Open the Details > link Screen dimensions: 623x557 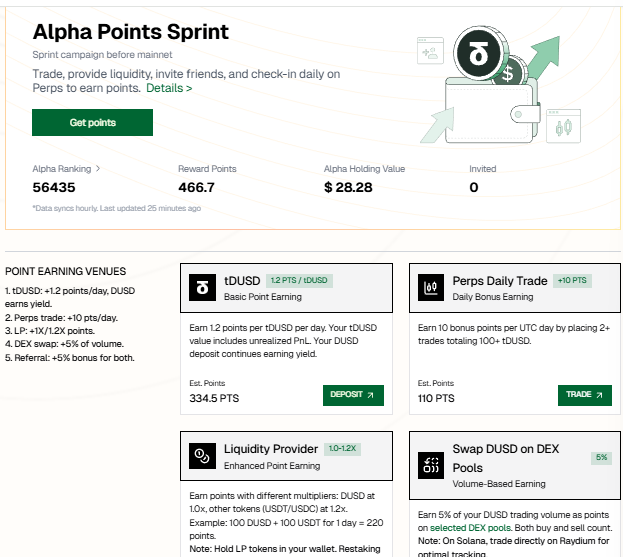coord(169,88)
